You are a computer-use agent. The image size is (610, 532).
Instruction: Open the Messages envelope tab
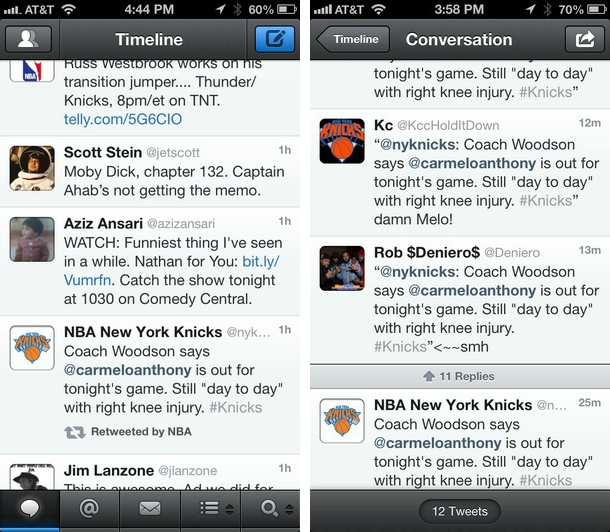(x=149, y=508)
